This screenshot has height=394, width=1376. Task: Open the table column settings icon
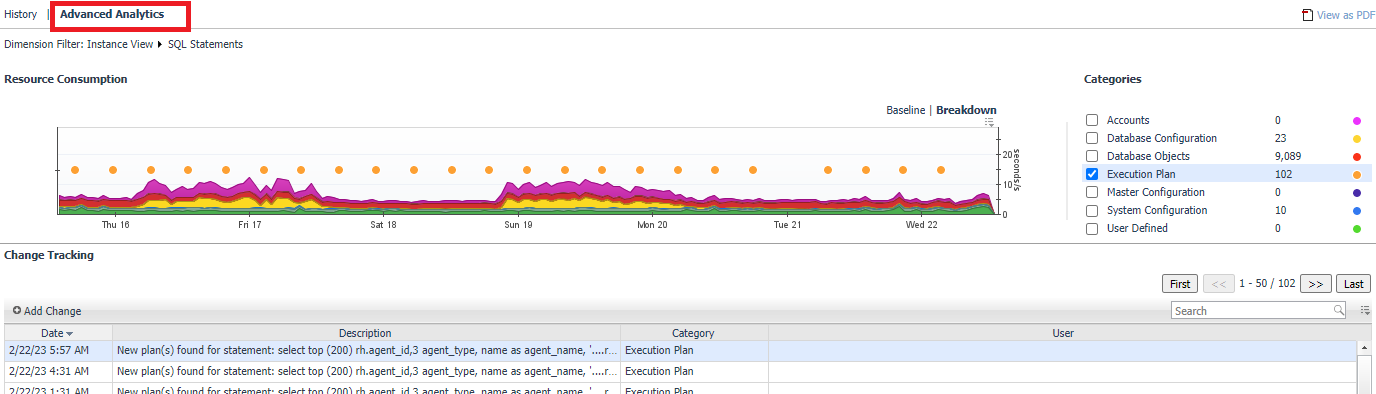click(x=1365, y=311)
